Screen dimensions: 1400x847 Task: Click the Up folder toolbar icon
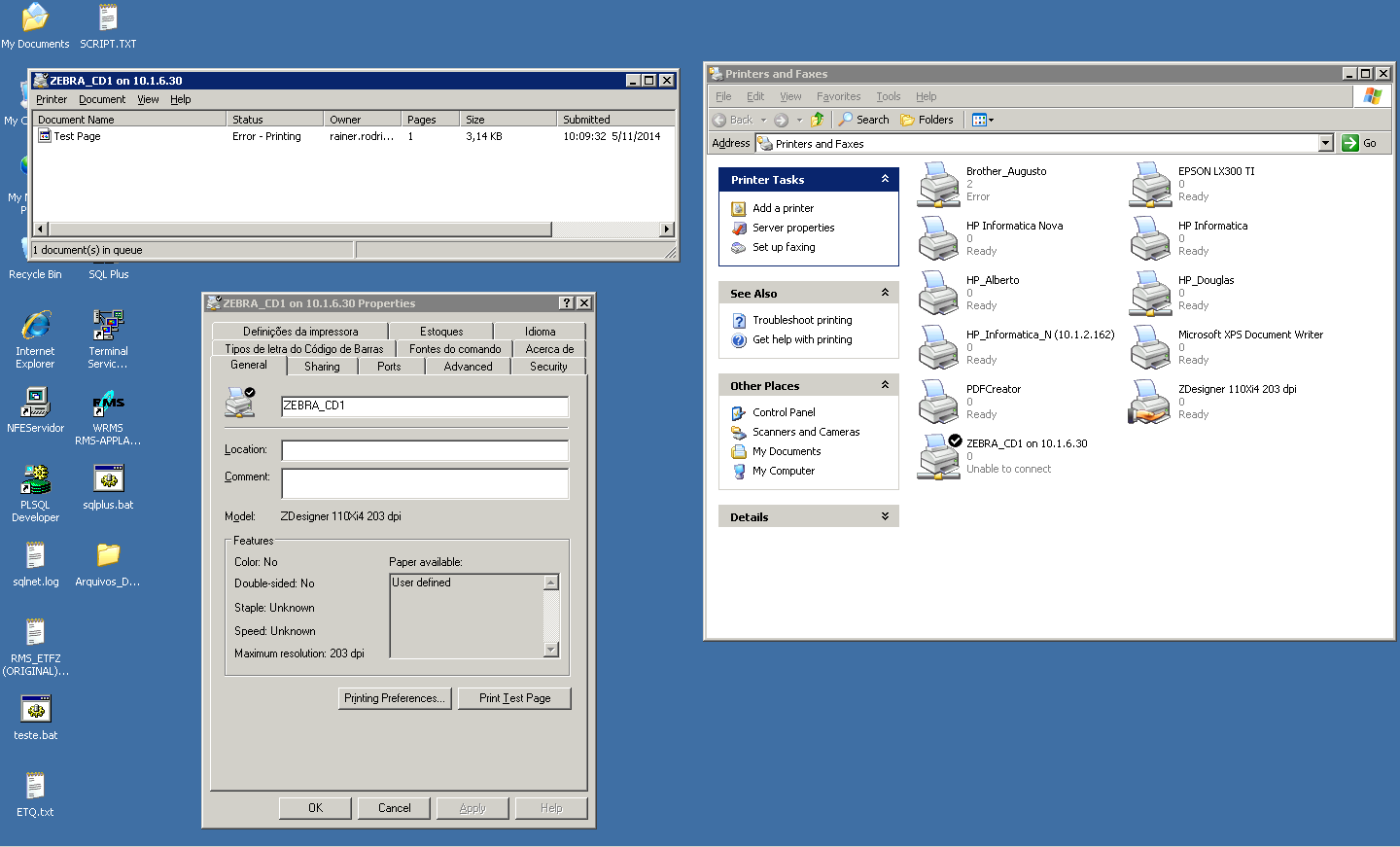818,120
